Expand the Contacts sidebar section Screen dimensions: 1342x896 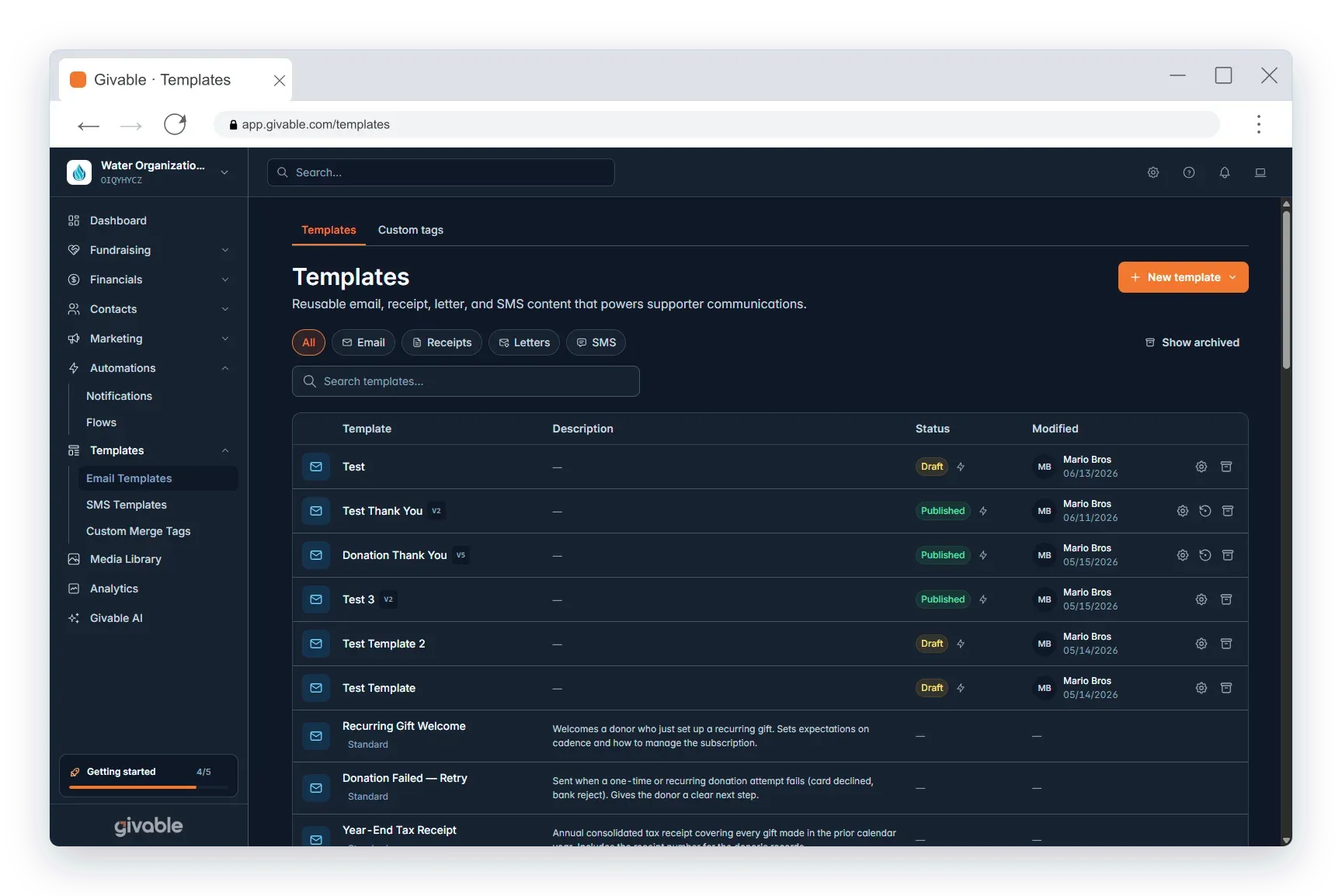[x=225, y=309]
